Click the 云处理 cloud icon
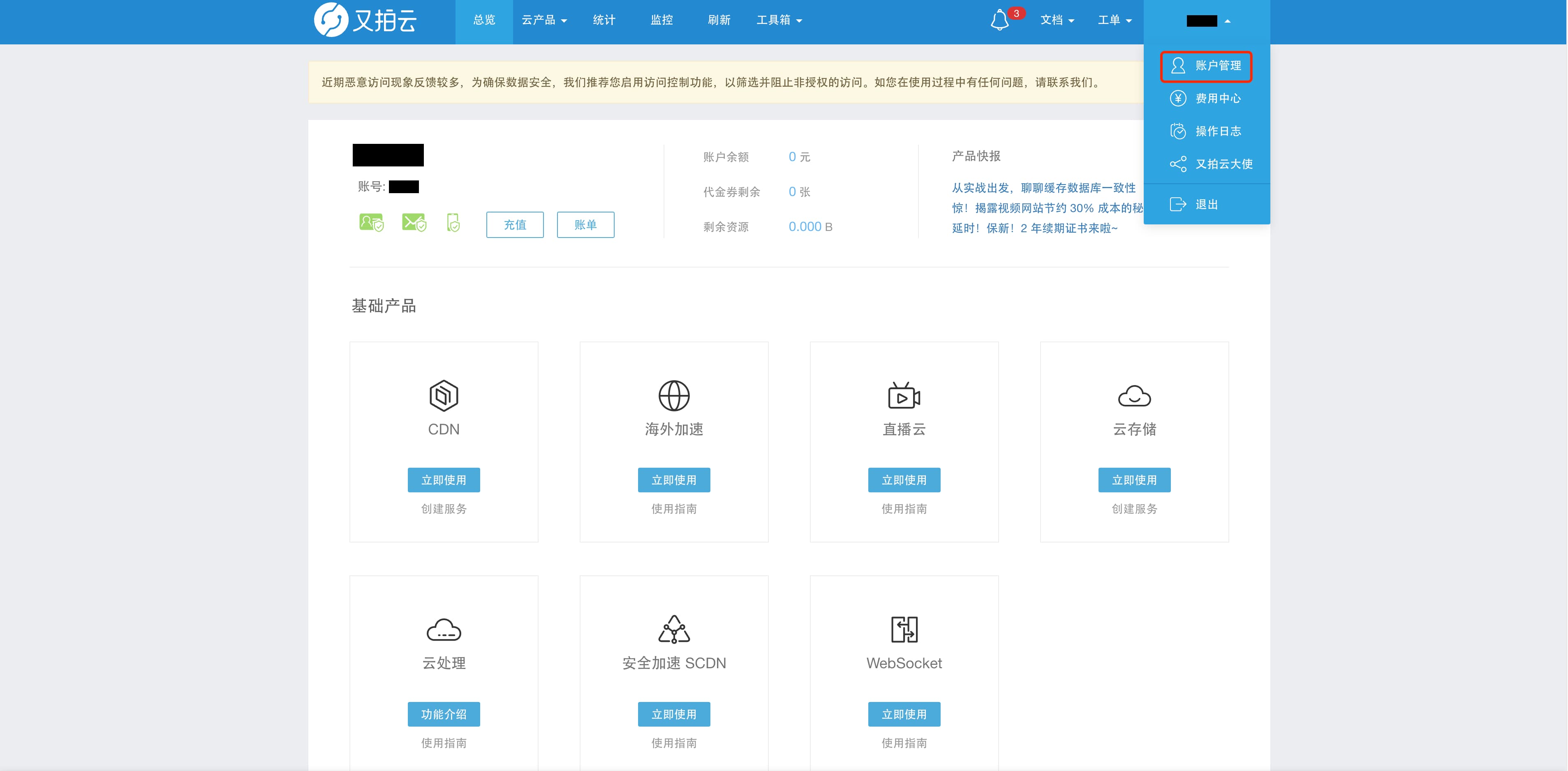Viewport: 1568px width, 771px height. click(444, 630)
